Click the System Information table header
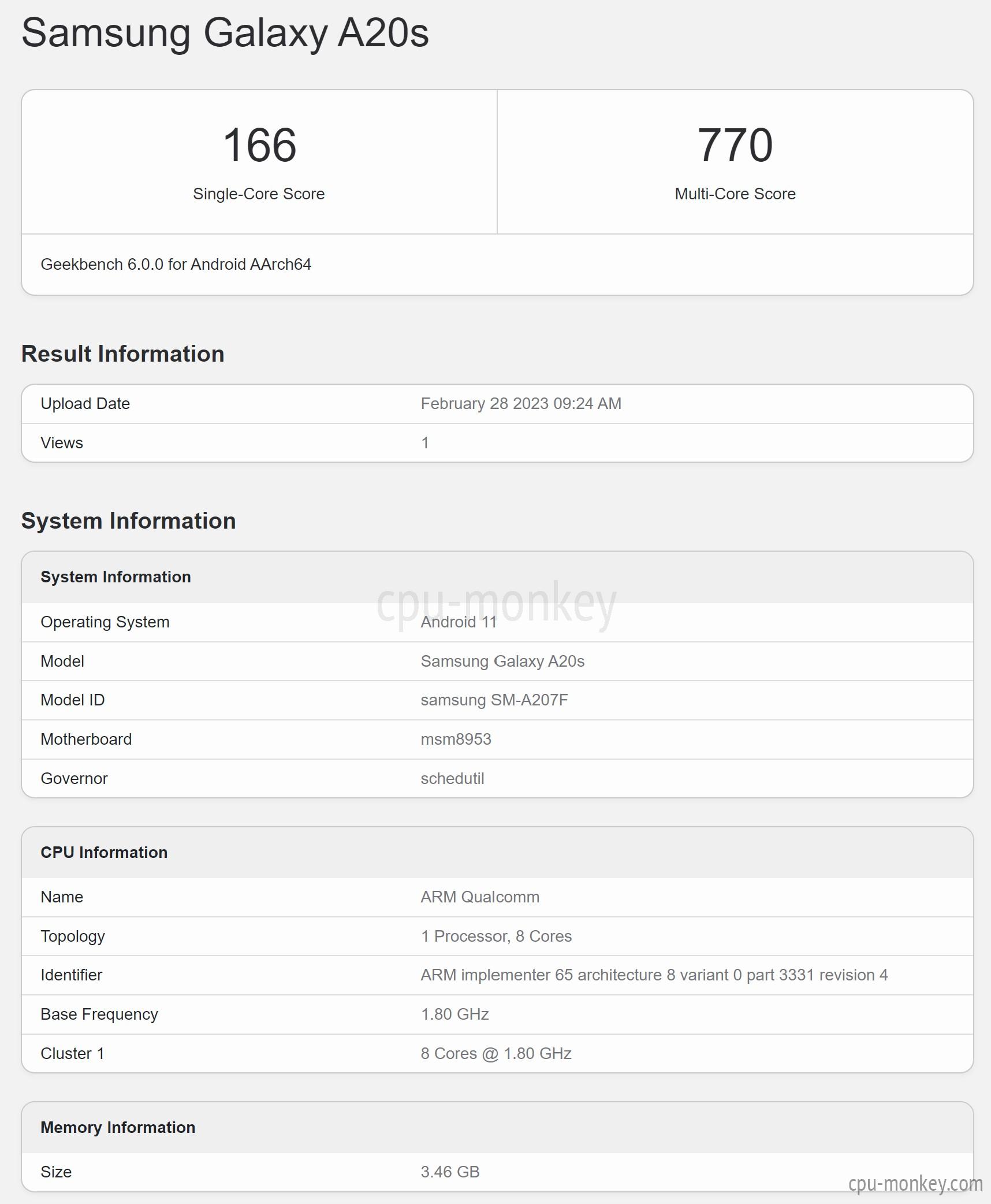This screenshot has height=1204, width=991. tap(116, 577)
